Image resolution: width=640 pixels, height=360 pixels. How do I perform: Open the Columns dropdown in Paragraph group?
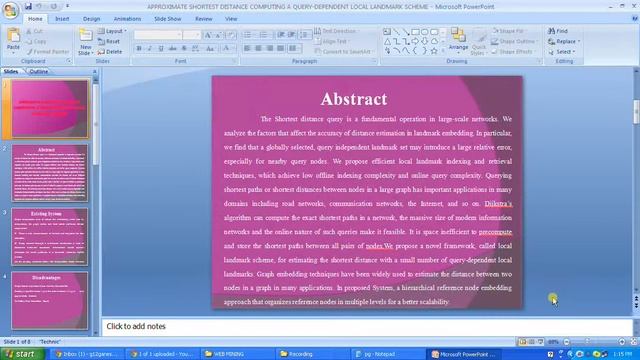(x=294, y=49)
